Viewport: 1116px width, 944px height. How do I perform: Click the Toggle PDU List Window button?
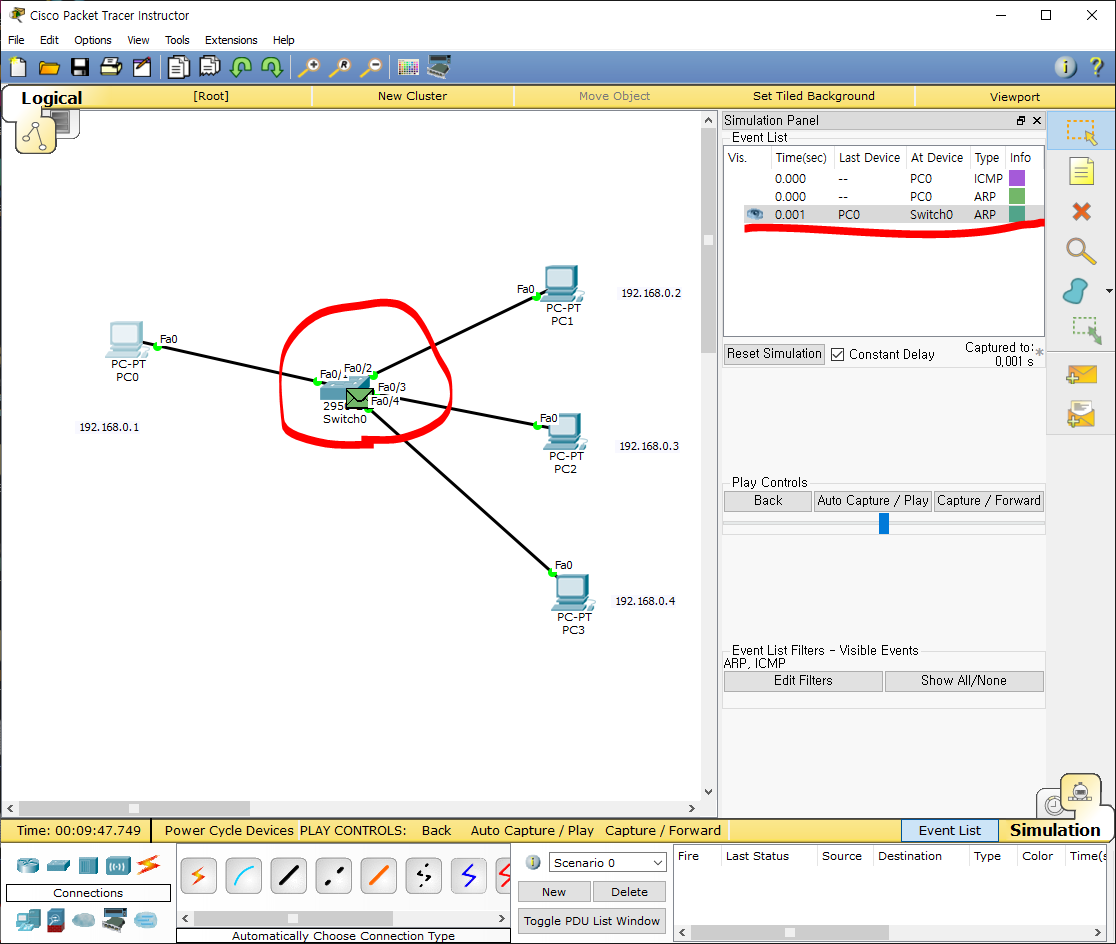[591, 921]
